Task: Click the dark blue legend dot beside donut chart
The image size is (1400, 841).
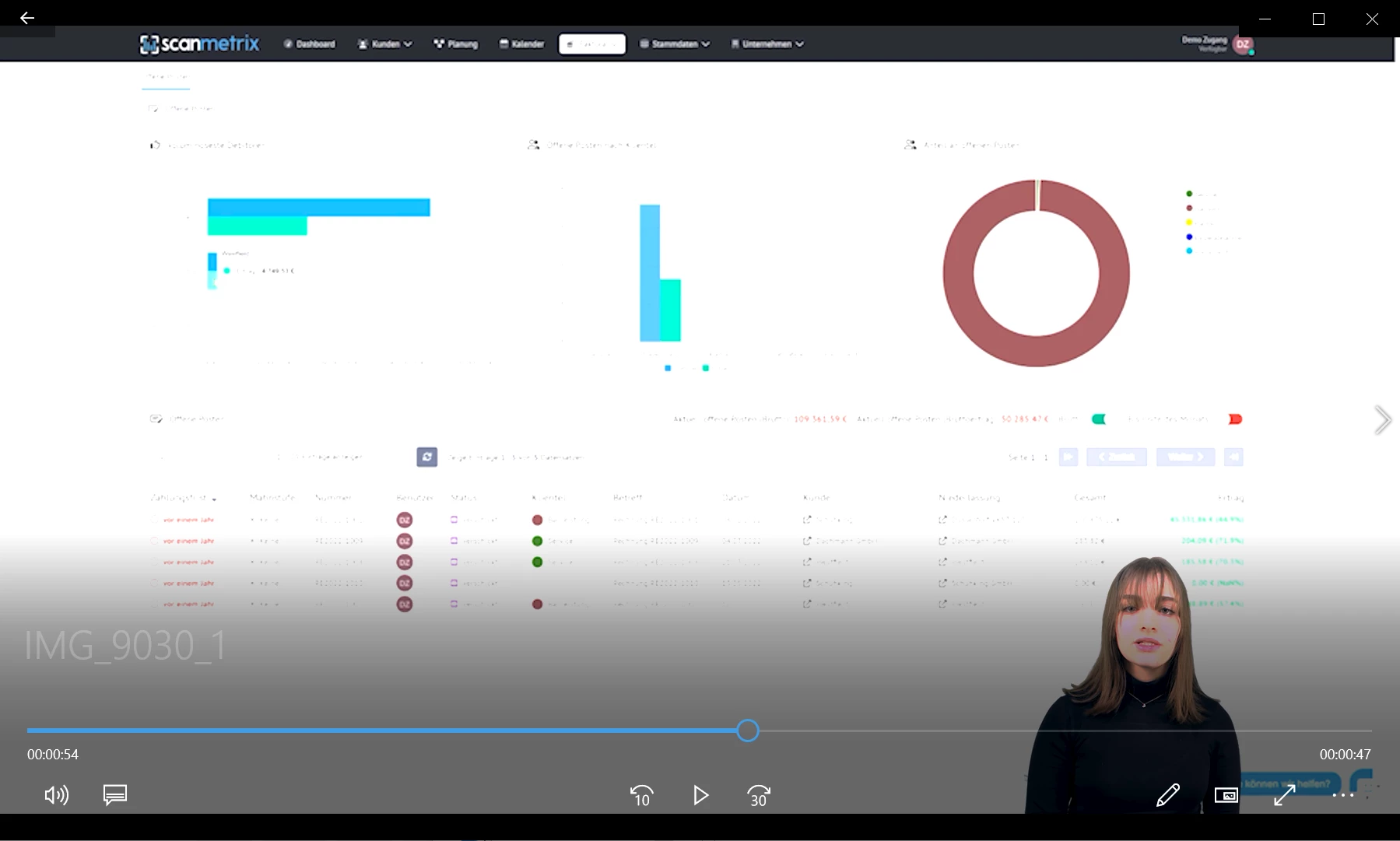Action: click(1189, 237)
